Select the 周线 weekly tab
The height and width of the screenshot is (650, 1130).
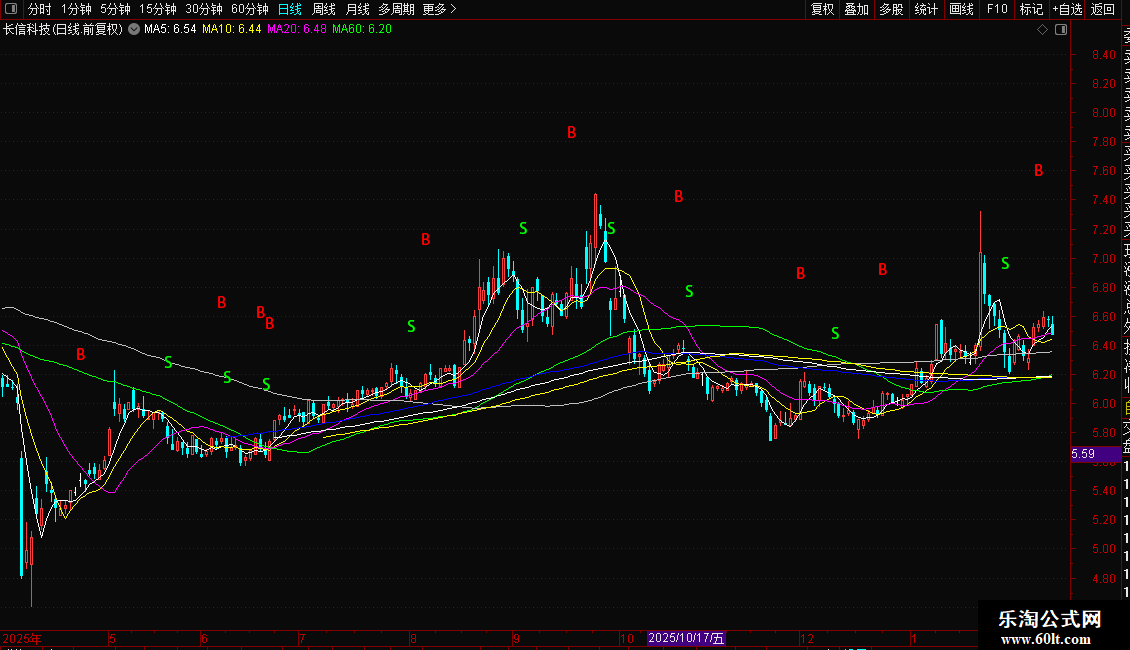324,9
